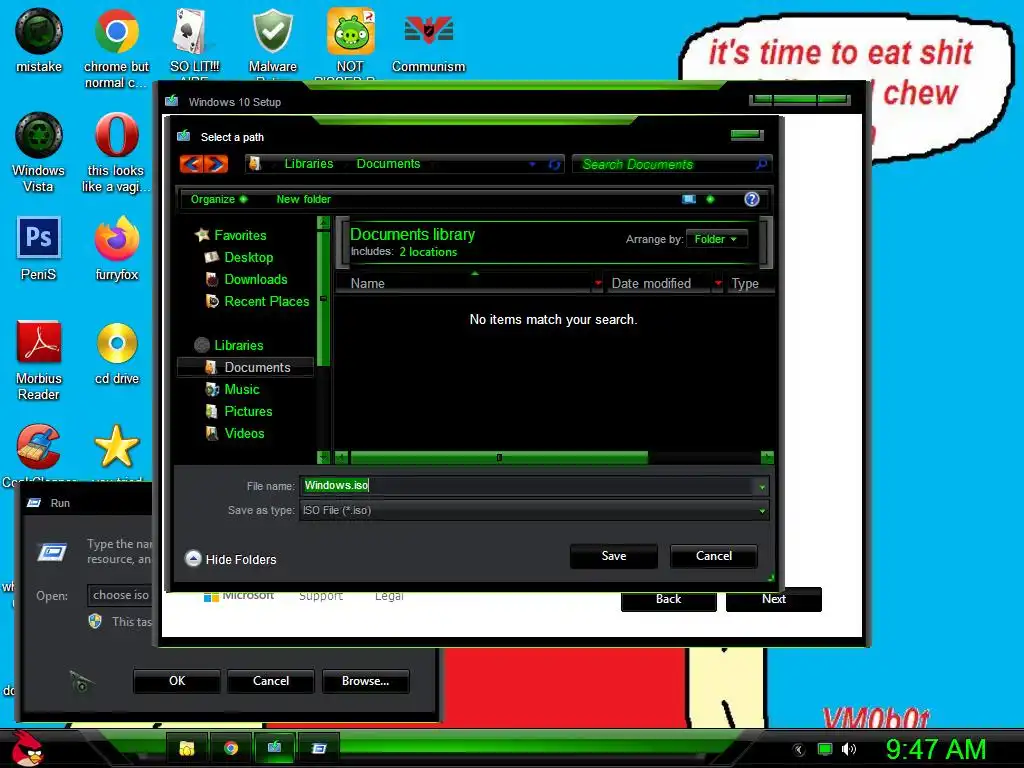Click the Open field in Run window

coord(120,595)
